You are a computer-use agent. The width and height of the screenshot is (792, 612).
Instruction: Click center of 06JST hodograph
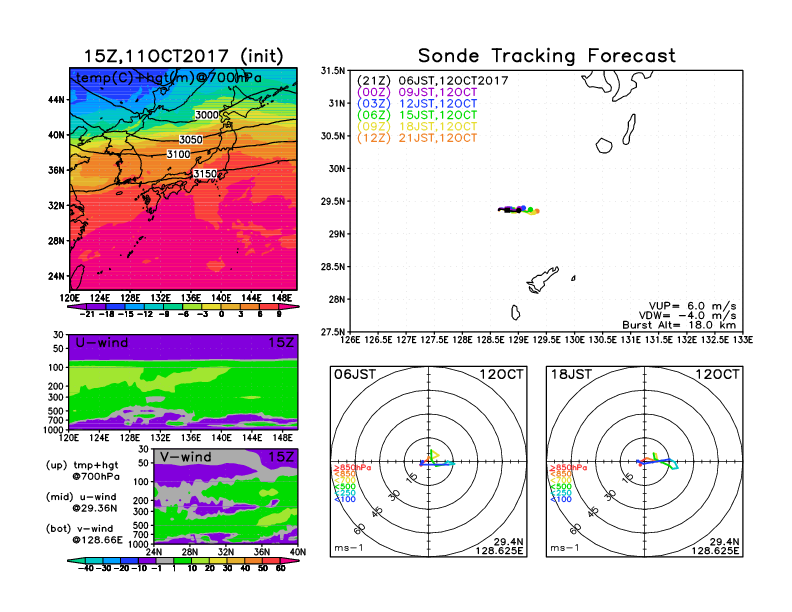pos(429,462)
